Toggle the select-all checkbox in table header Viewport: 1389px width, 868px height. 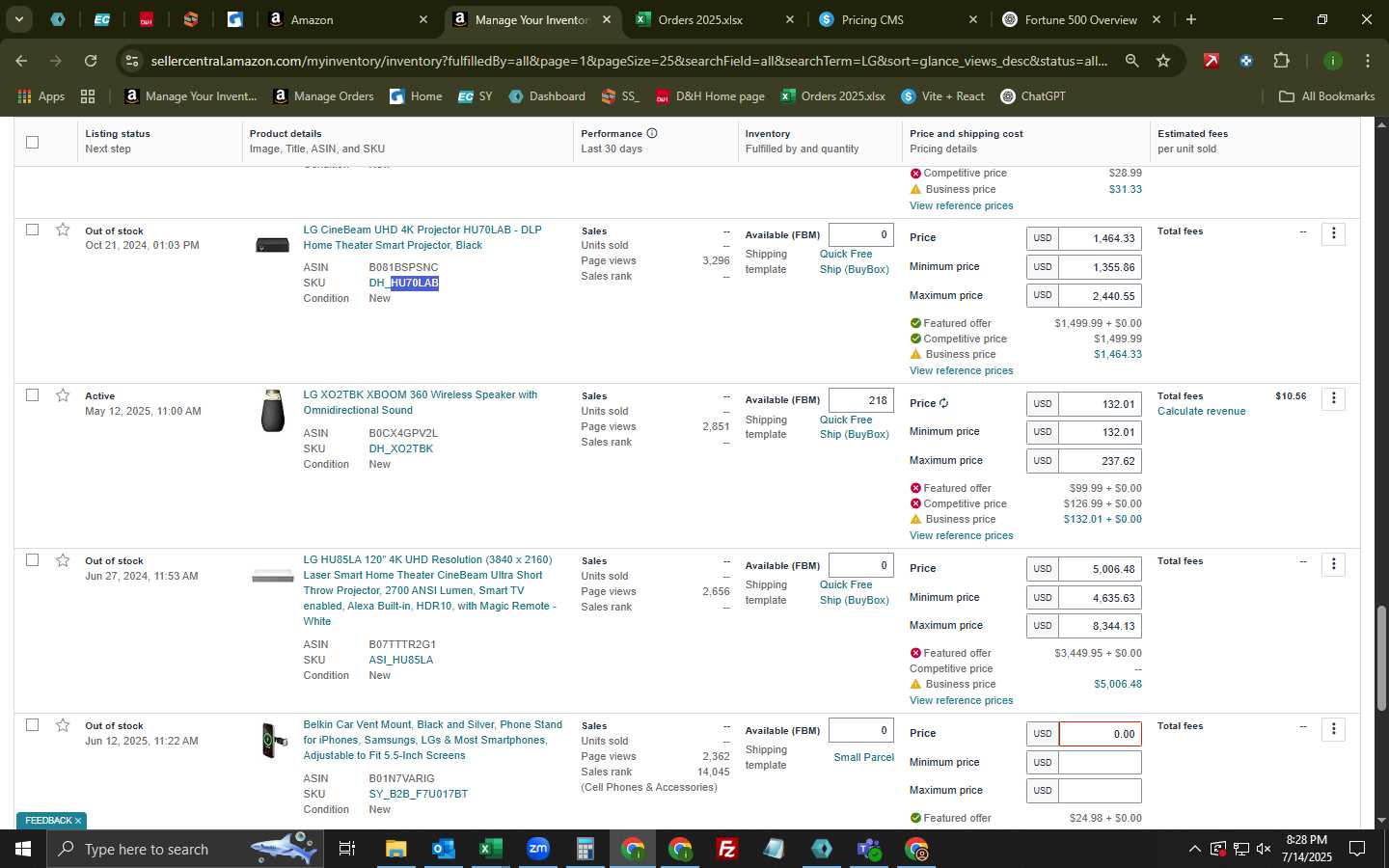pyautogui.click(x=32, y=142)
